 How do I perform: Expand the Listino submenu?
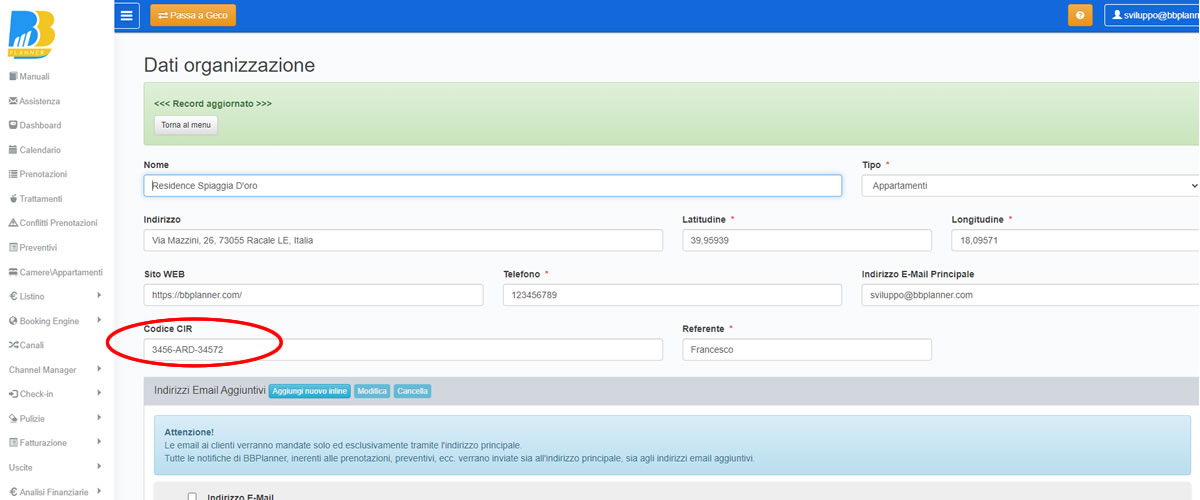point(54,296)
